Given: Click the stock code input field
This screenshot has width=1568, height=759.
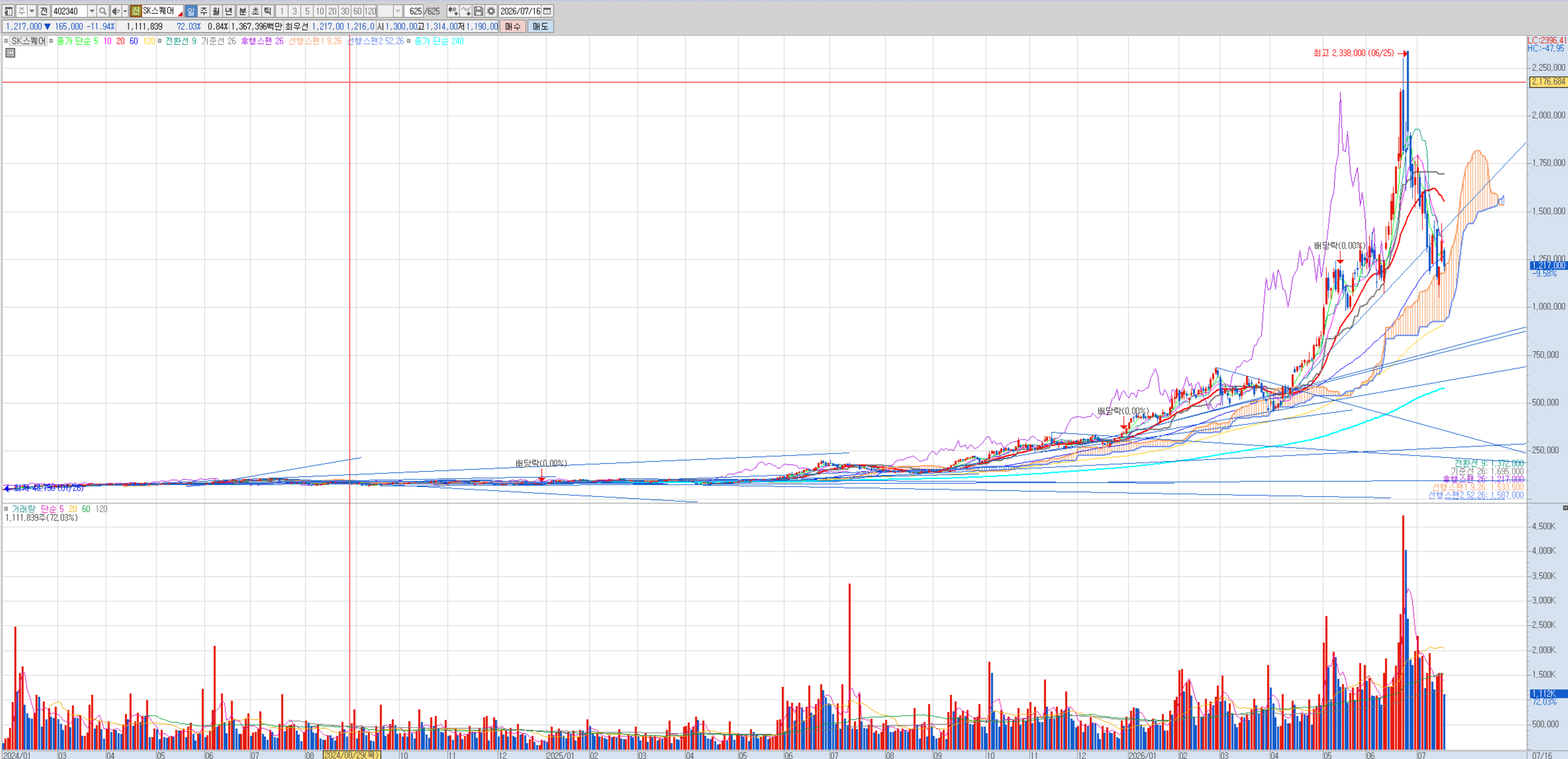Looking at the screenshot, I should tap(69, 11).
